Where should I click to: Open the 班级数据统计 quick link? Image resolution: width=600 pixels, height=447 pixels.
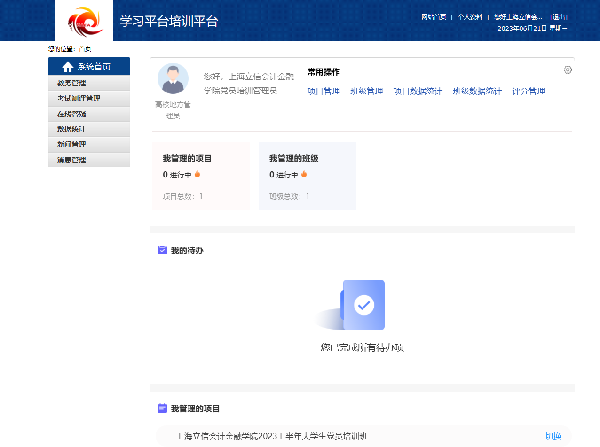click(x=476, y=91)
